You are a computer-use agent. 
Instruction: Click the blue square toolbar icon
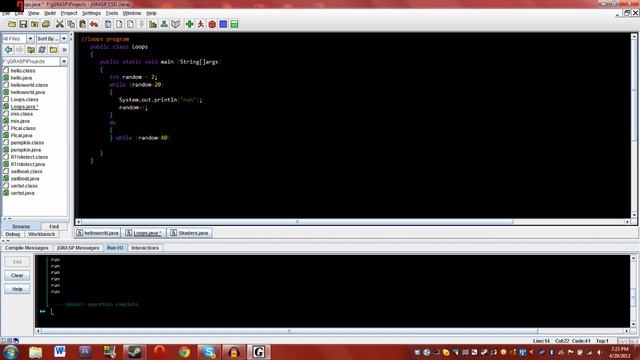coord(223,24)
